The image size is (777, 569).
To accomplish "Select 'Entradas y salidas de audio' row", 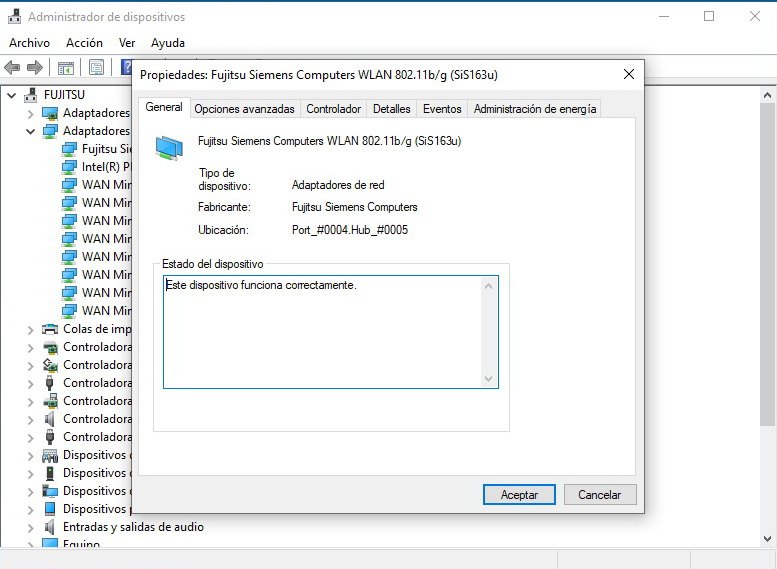I will [133, 527].
